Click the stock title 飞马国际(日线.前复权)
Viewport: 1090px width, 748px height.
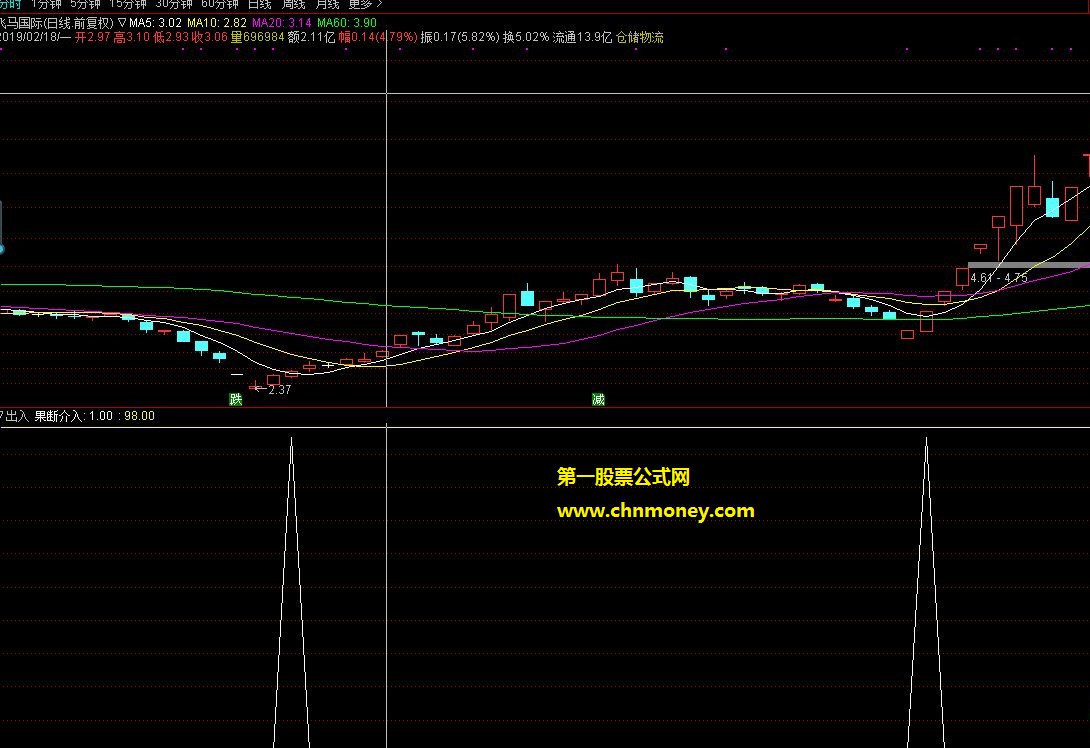click(x=57, y=23)
